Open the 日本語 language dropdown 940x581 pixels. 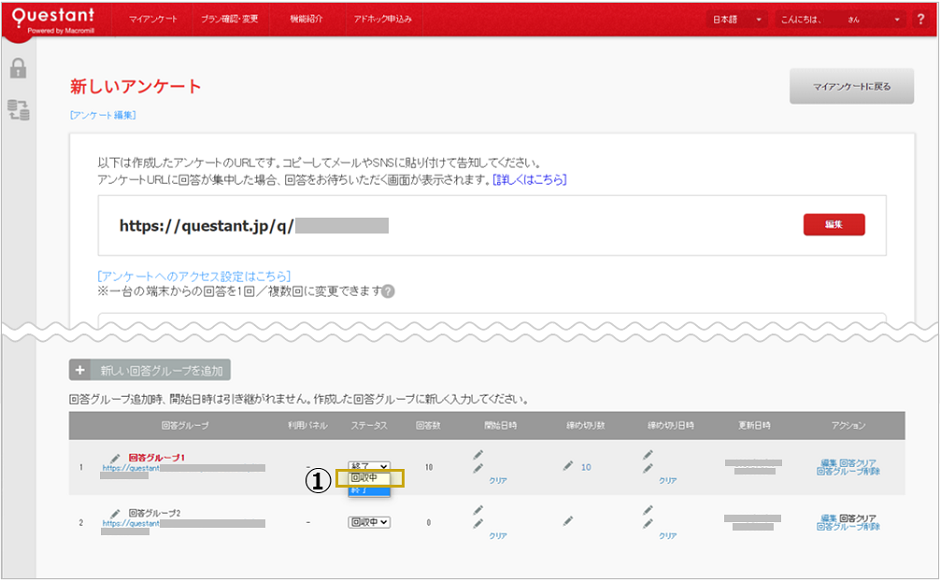pos(737,19)
